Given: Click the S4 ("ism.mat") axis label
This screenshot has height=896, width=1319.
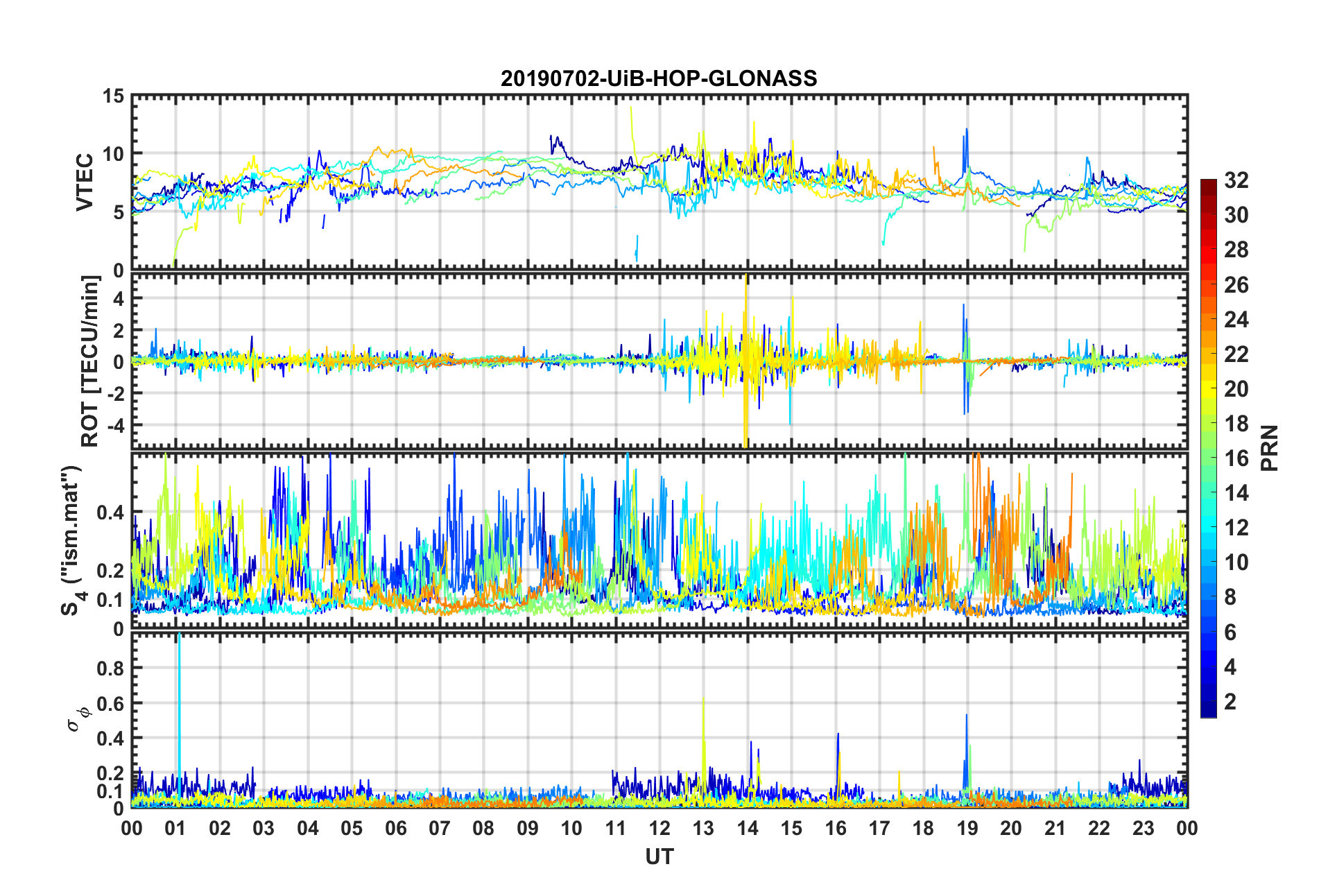Looking at the screenshot, I should pos(73,540).
